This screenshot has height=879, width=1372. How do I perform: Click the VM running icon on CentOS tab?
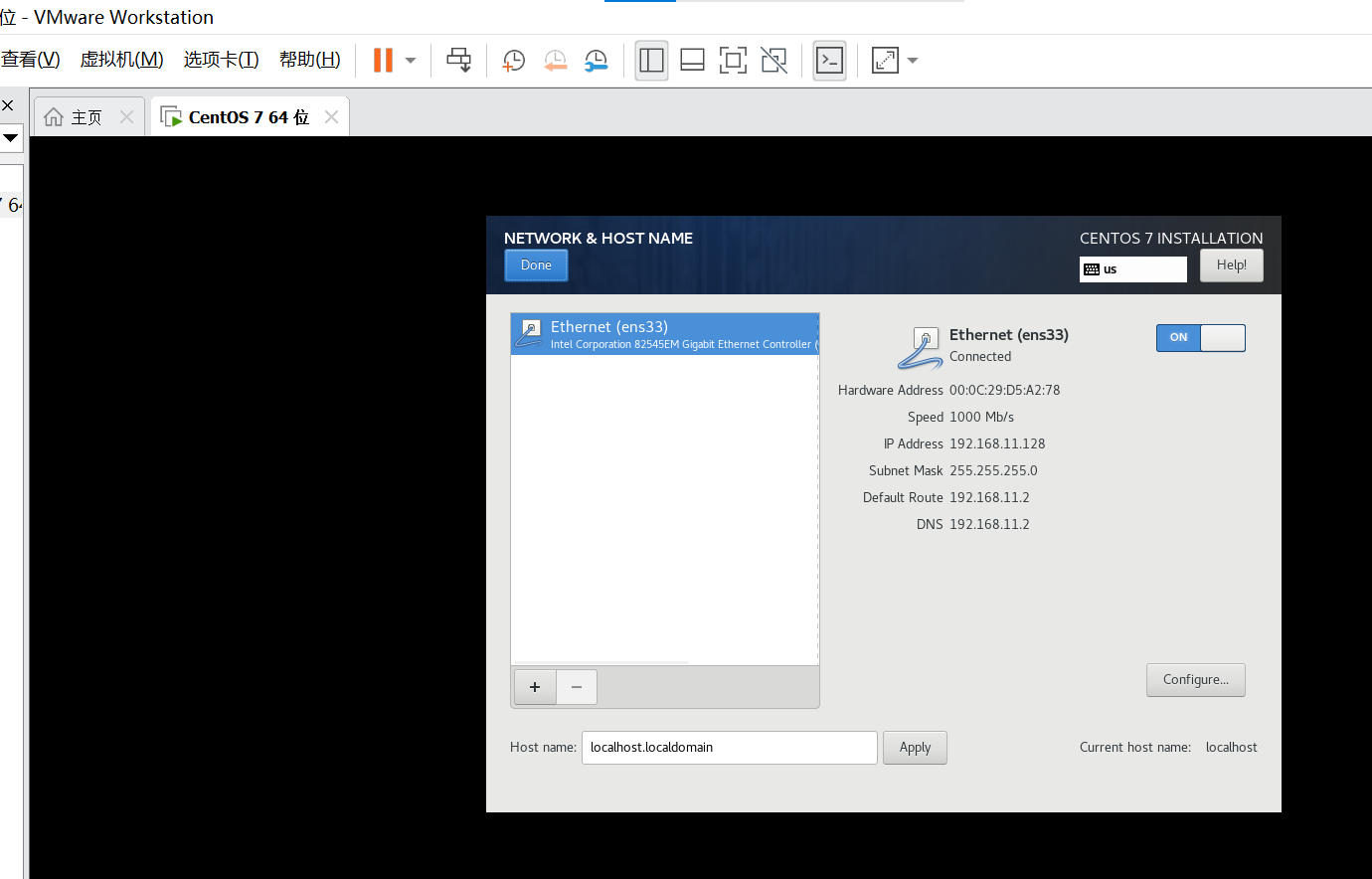tap(171, 117)
